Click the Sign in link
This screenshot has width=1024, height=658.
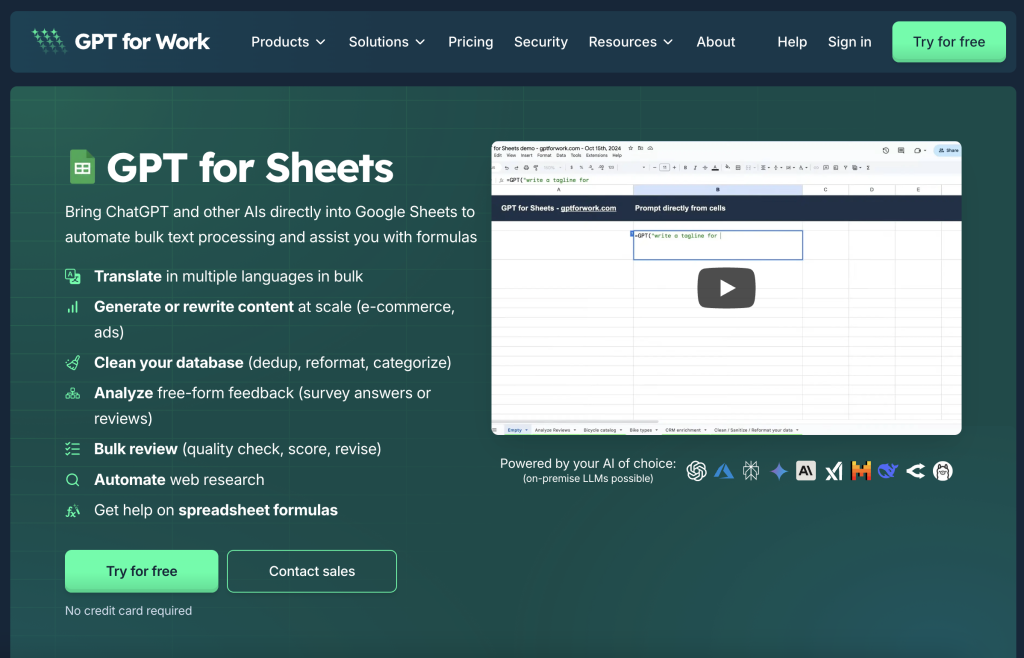pyautogui.click(x=850, y=42)
